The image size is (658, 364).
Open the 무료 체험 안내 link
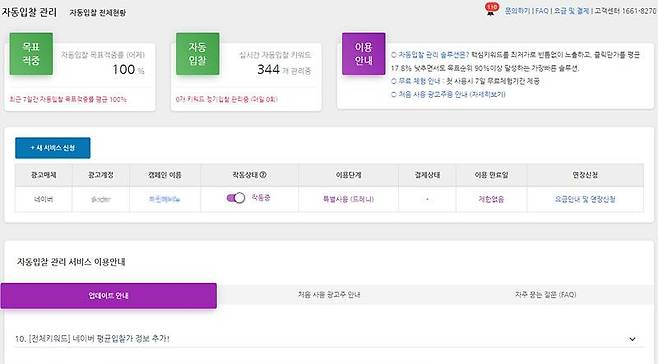pyautogui.click(x=420, y=81)
